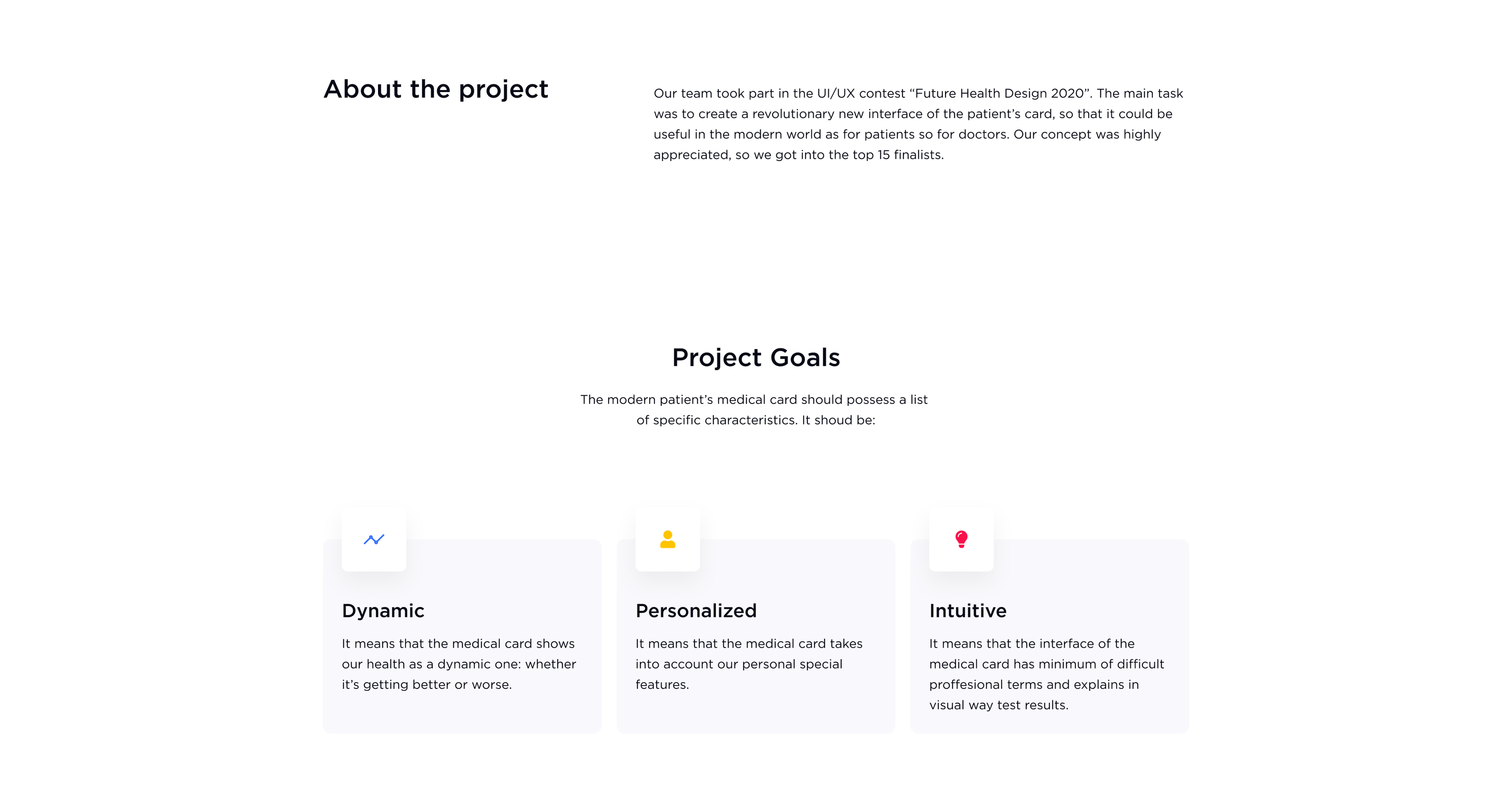Click "it's getting better or worse" text
Image resolution: width=1512 pixels, height=788 pixels.
coord(427,685)
